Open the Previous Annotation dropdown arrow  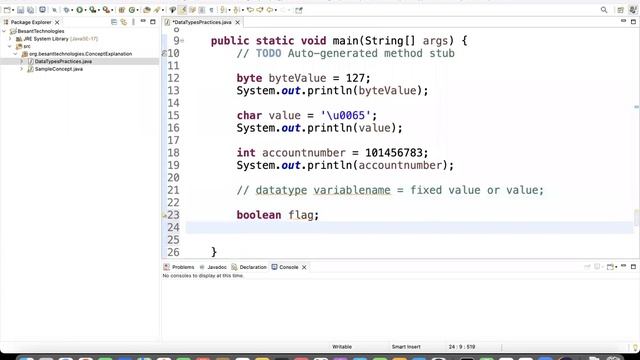pyautogui.click(x=242, y=10)
